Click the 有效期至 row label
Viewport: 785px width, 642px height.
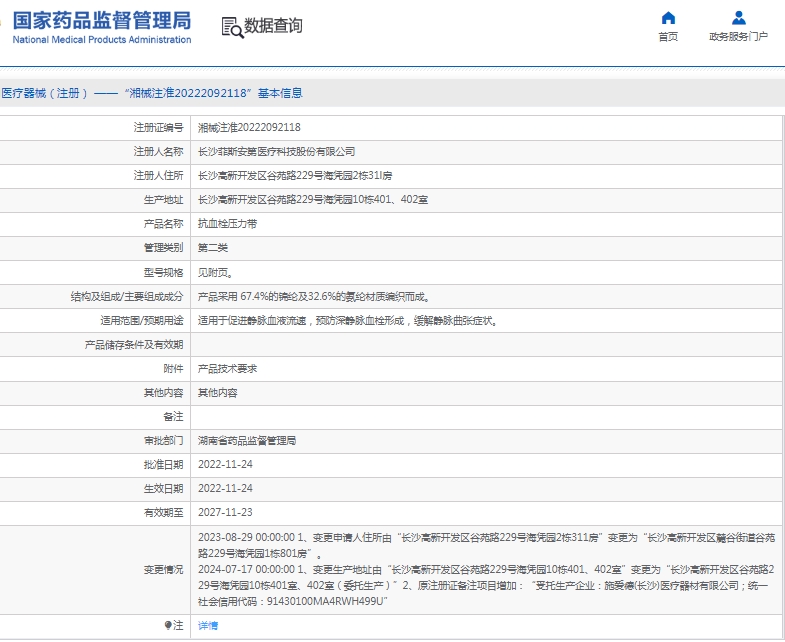(x=163, y=512)
